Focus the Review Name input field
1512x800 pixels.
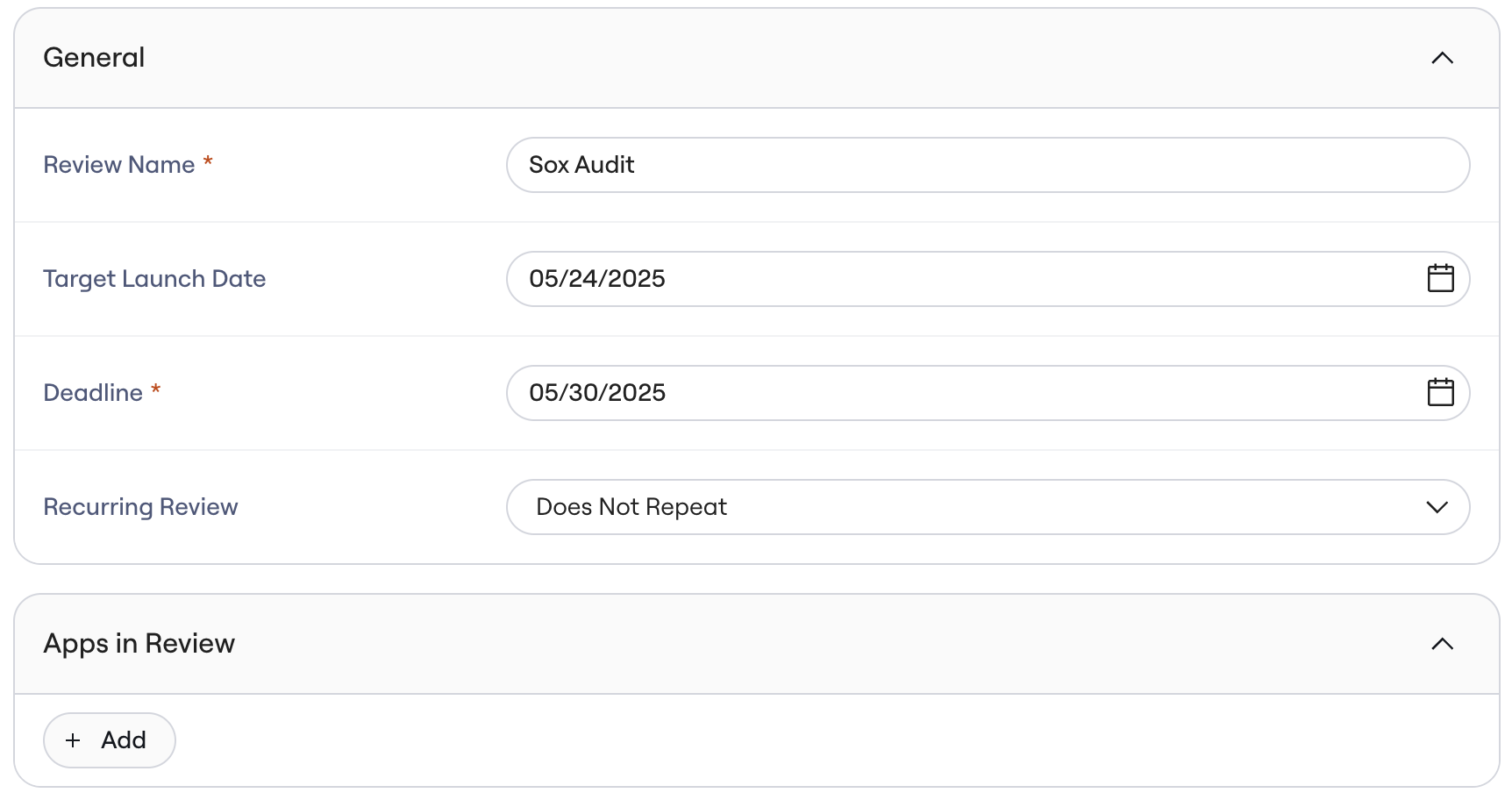[x=988, y=165]
